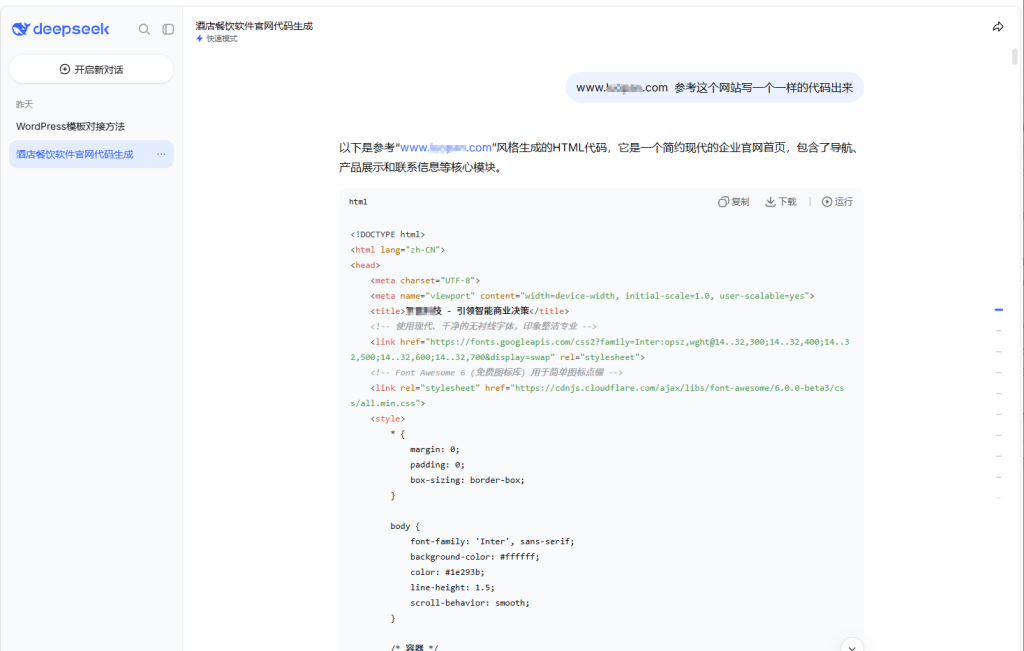Run the code using 运行 button
This screenshot has width=1024, height=651.
pos(837,202)
